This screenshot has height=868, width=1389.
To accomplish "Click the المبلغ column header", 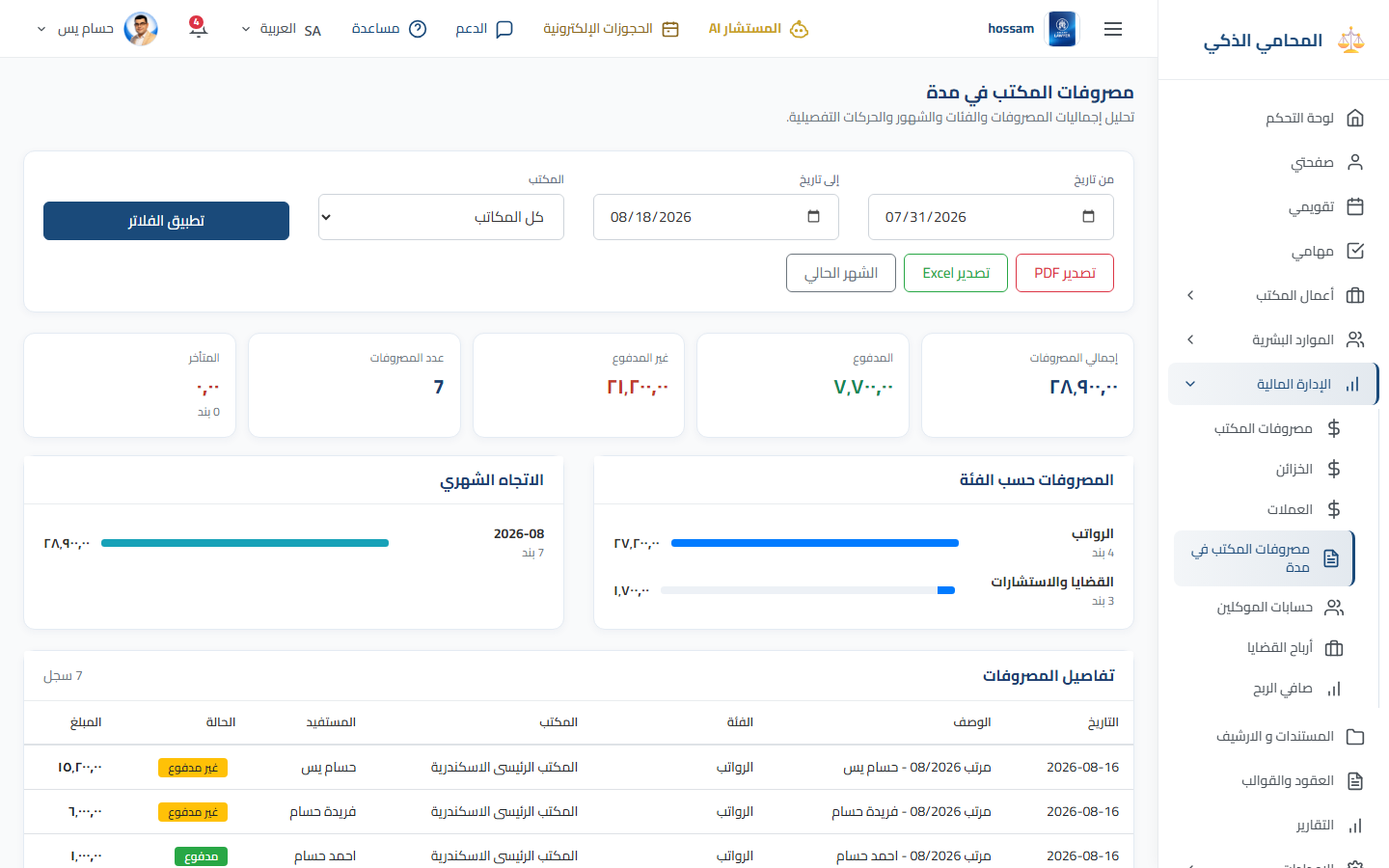I will tap(86, 722).
